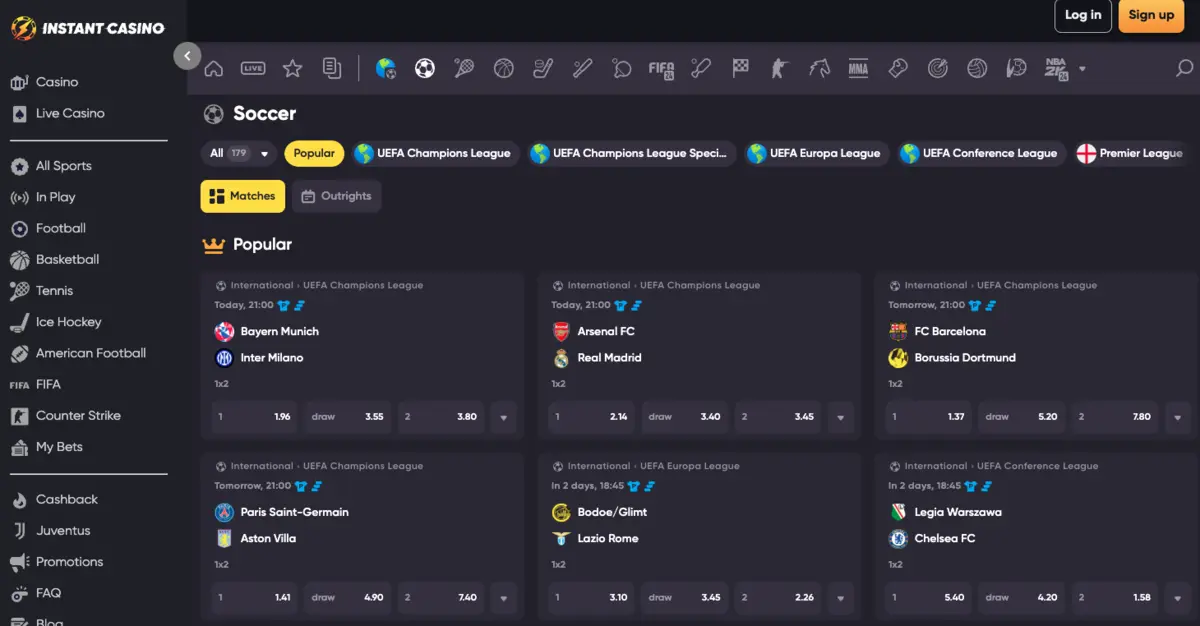Screen dimensions: 1200x626
Task: Select the NBA 2K esports icon
Action: pyautogui.click(x=1056, y=69)
